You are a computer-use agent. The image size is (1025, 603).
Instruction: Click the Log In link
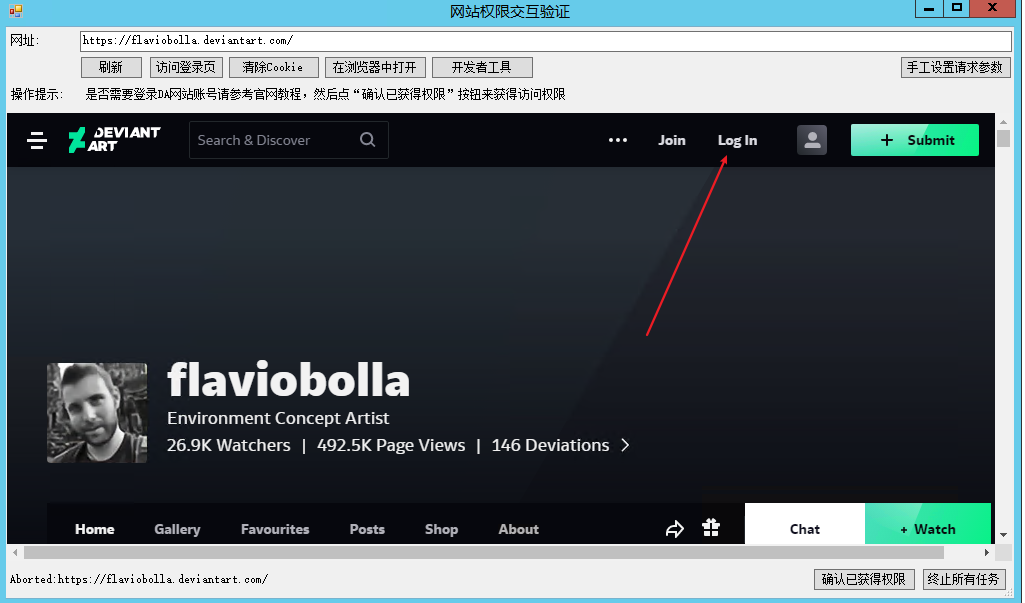point(737,140)
